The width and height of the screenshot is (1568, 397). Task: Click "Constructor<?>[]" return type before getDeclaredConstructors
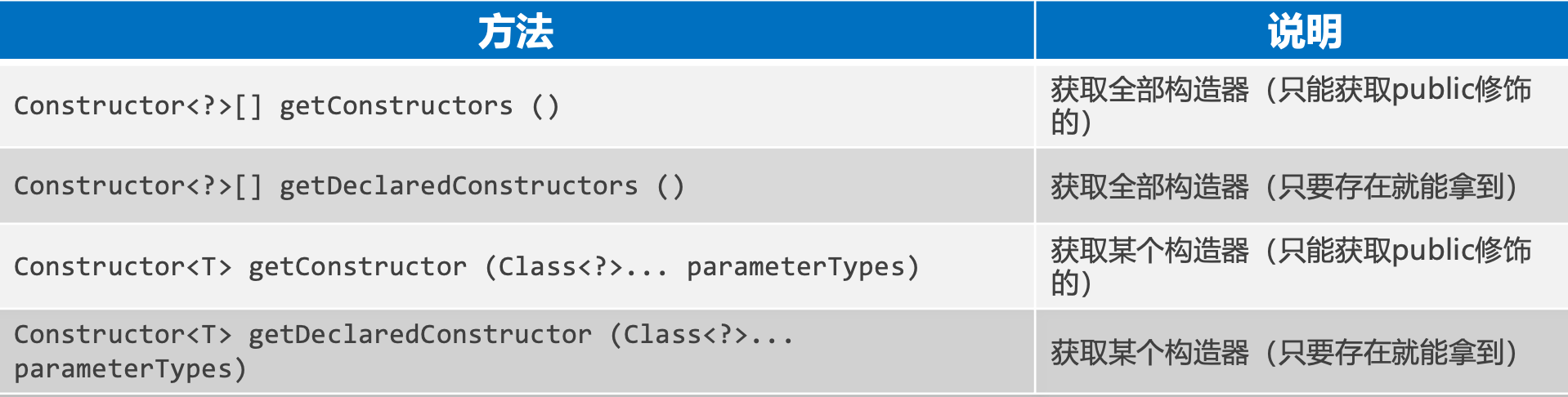click(138, 186)
